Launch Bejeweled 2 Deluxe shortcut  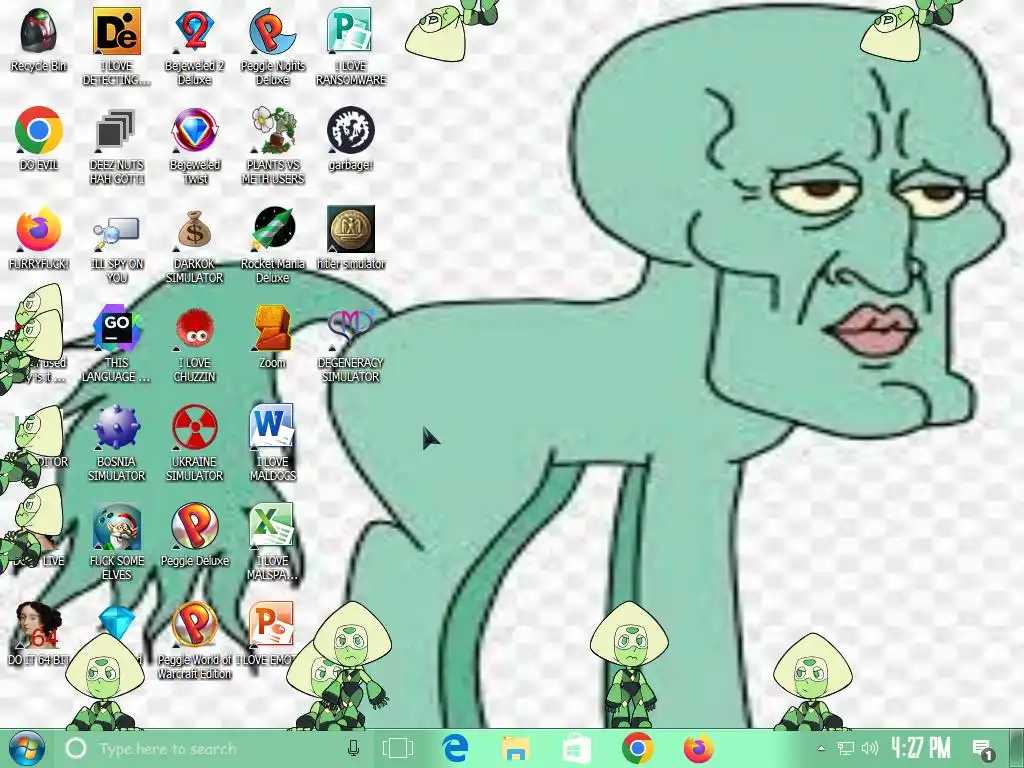pos(194,31)
